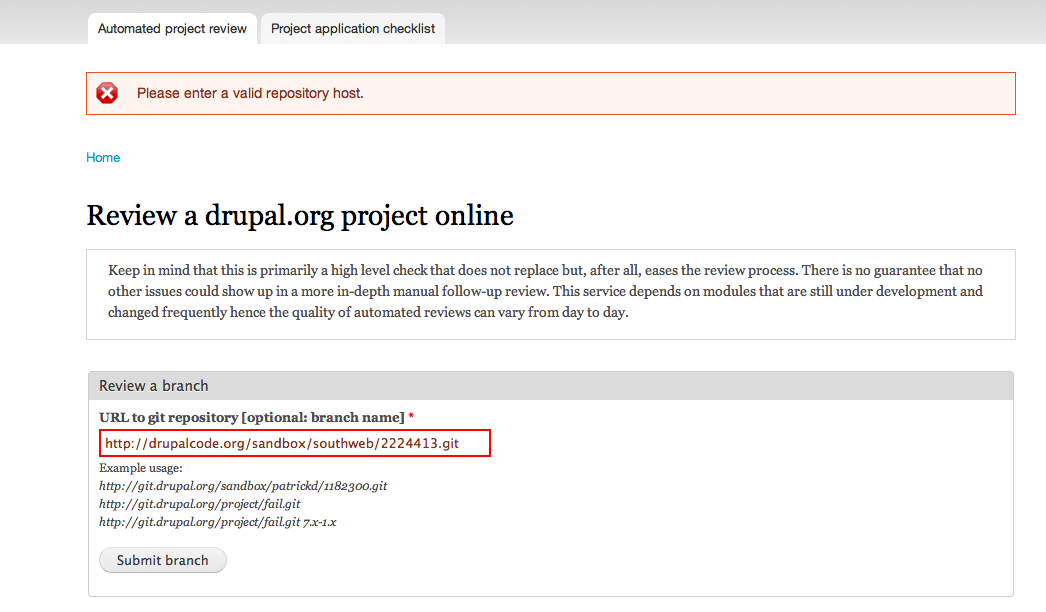
Task: Click the white X inside the error circle
Action: [107, 92]
